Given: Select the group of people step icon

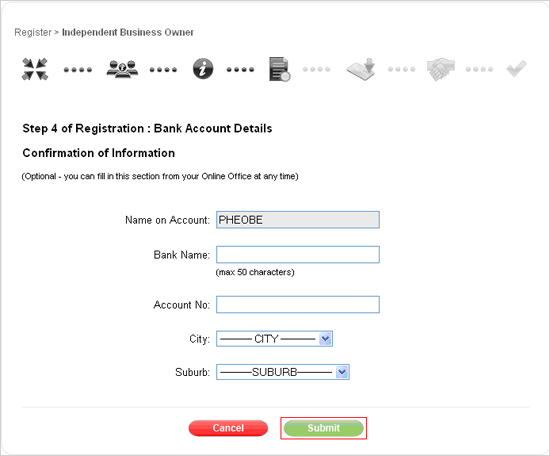Looking at the screenshot, I should (x=122, y=69).
